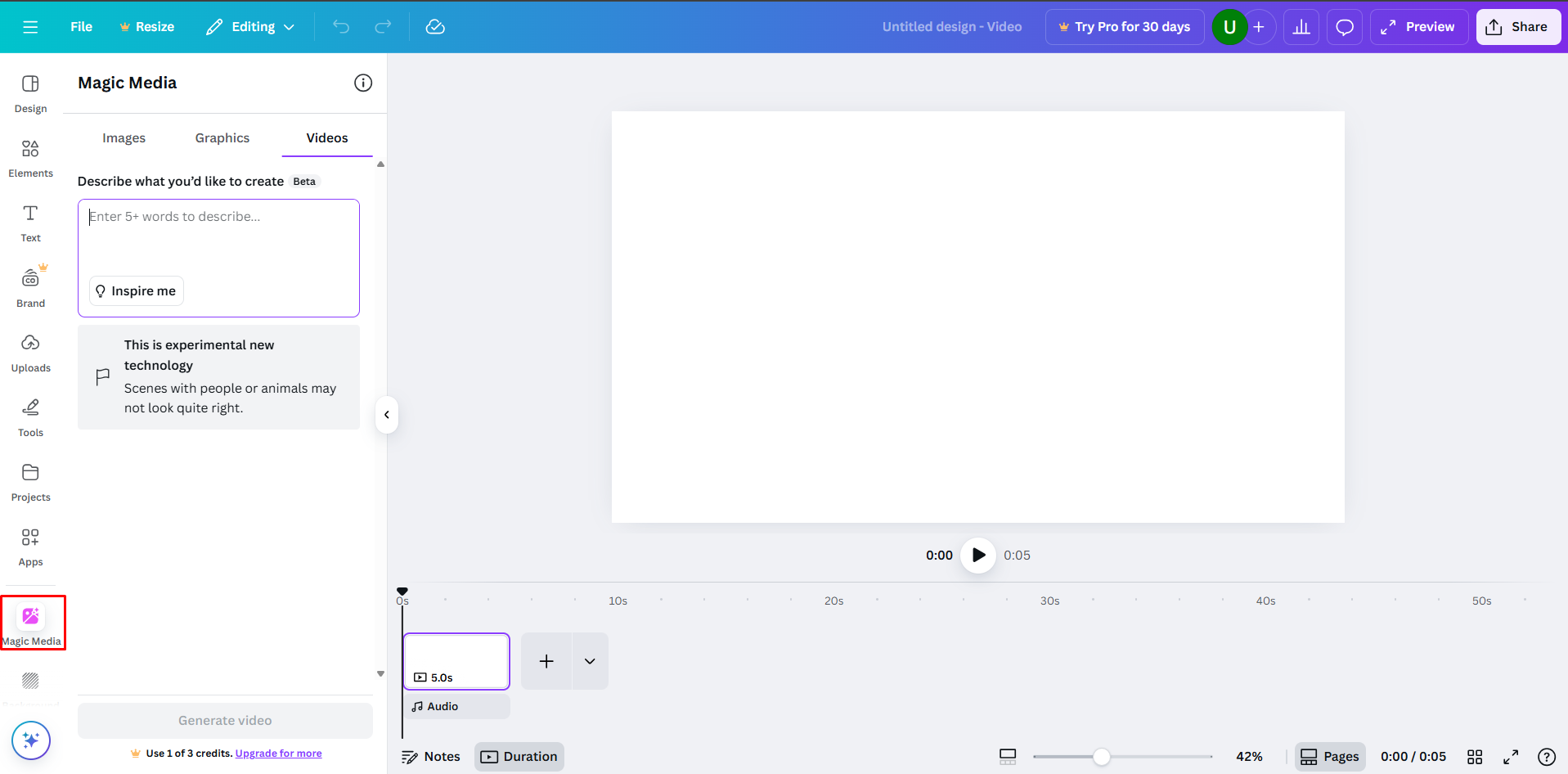Open the Elements panel
Viewport: 1568px width, 774px height.
(30, 158)
